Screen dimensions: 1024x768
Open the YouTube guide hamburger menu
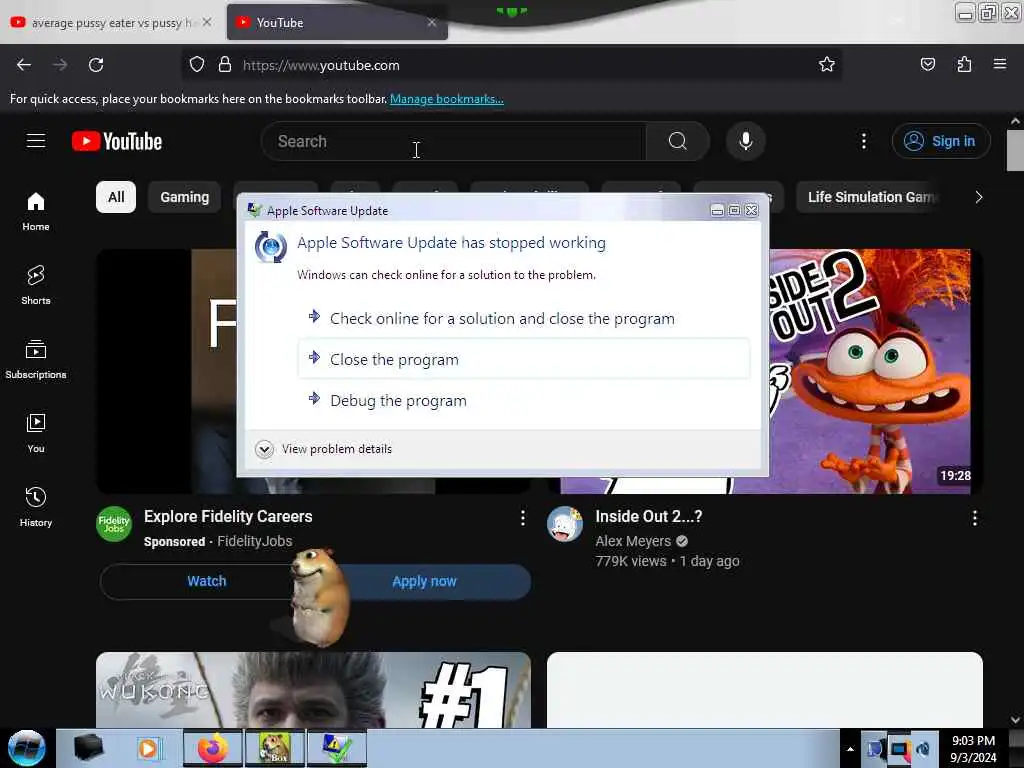point(36,141)
